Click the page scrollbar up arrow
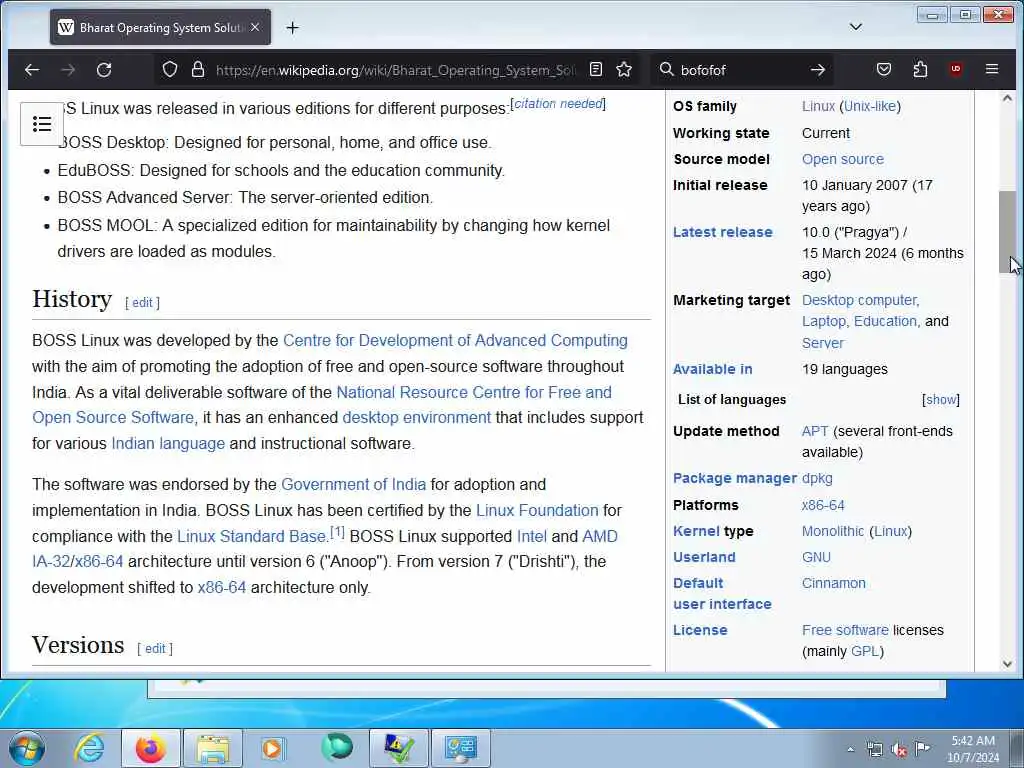This screenshot has width=1024, height=768. [1007, 99]
